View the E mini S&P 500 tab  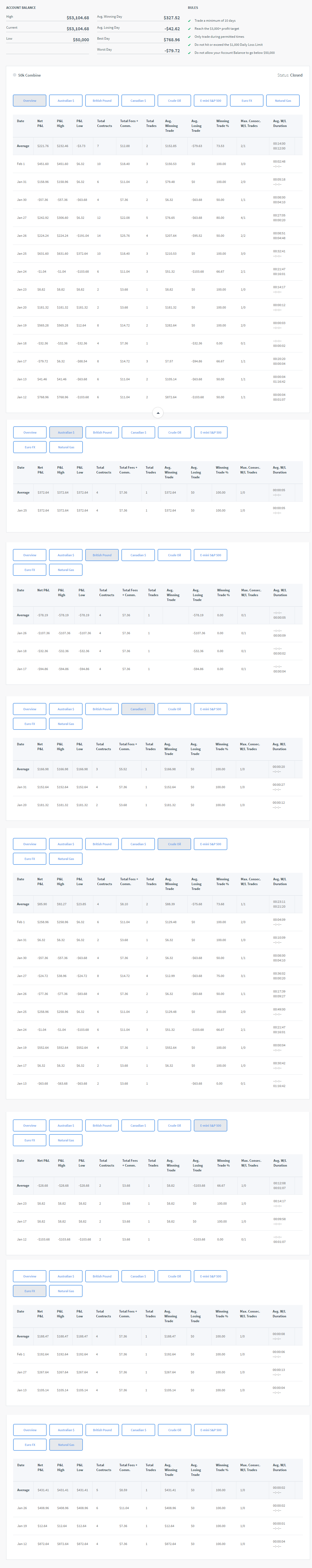[x=210, y=100]
